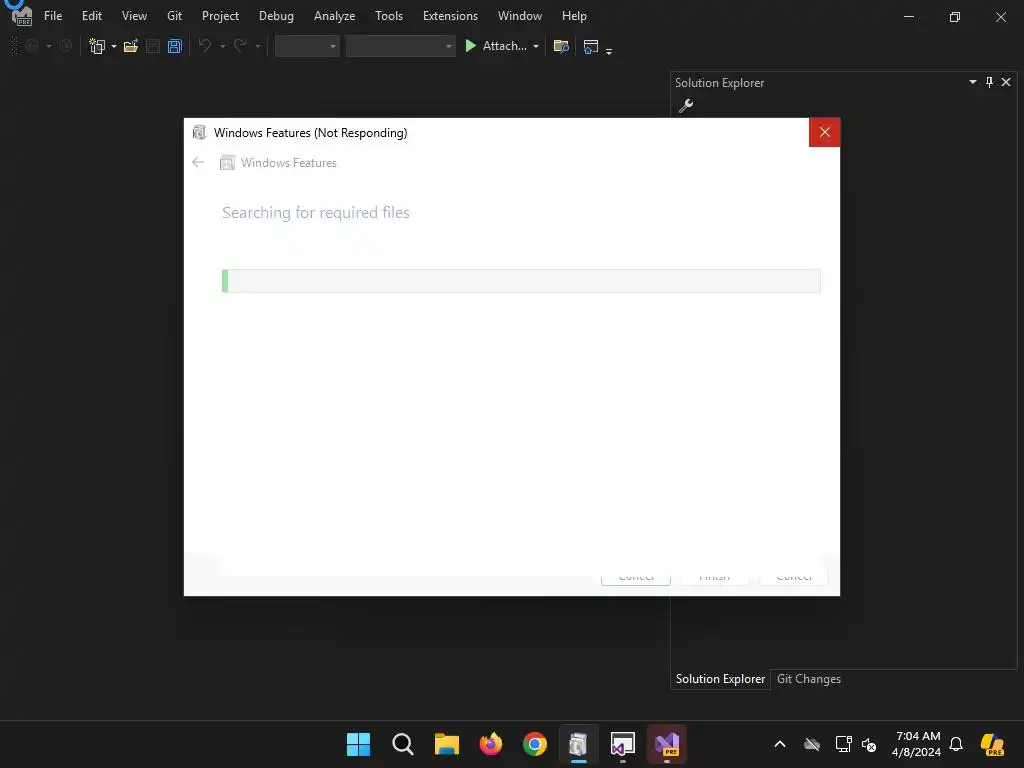Viewport: 1024px width, 768px height.
Task: Open the Solution Platforms combo box
Action: (400, 46)
